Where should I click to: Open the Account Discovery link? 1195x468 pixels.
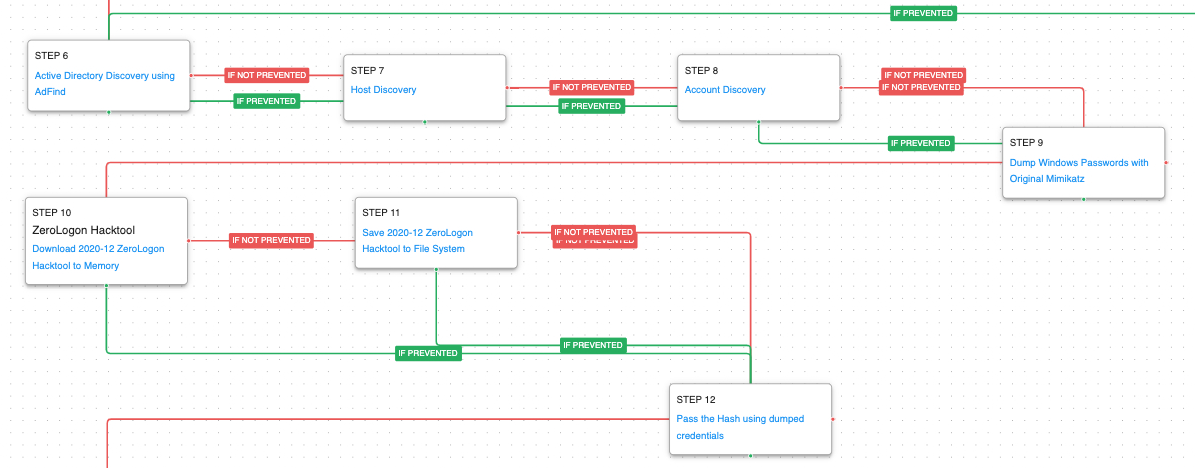point(725,90)
